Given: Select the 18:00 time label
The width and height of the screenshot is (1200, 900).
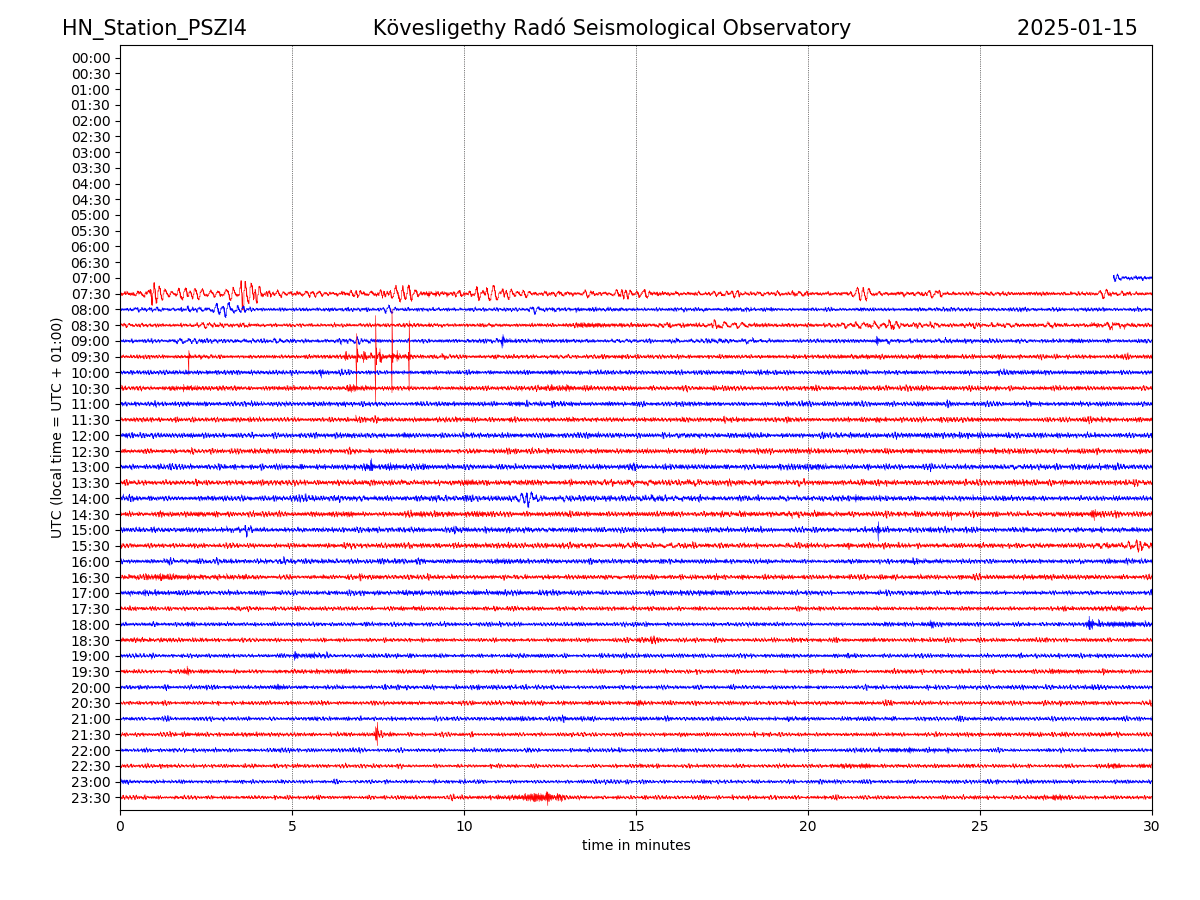Looking at the screenshot, I should [91, 625].
